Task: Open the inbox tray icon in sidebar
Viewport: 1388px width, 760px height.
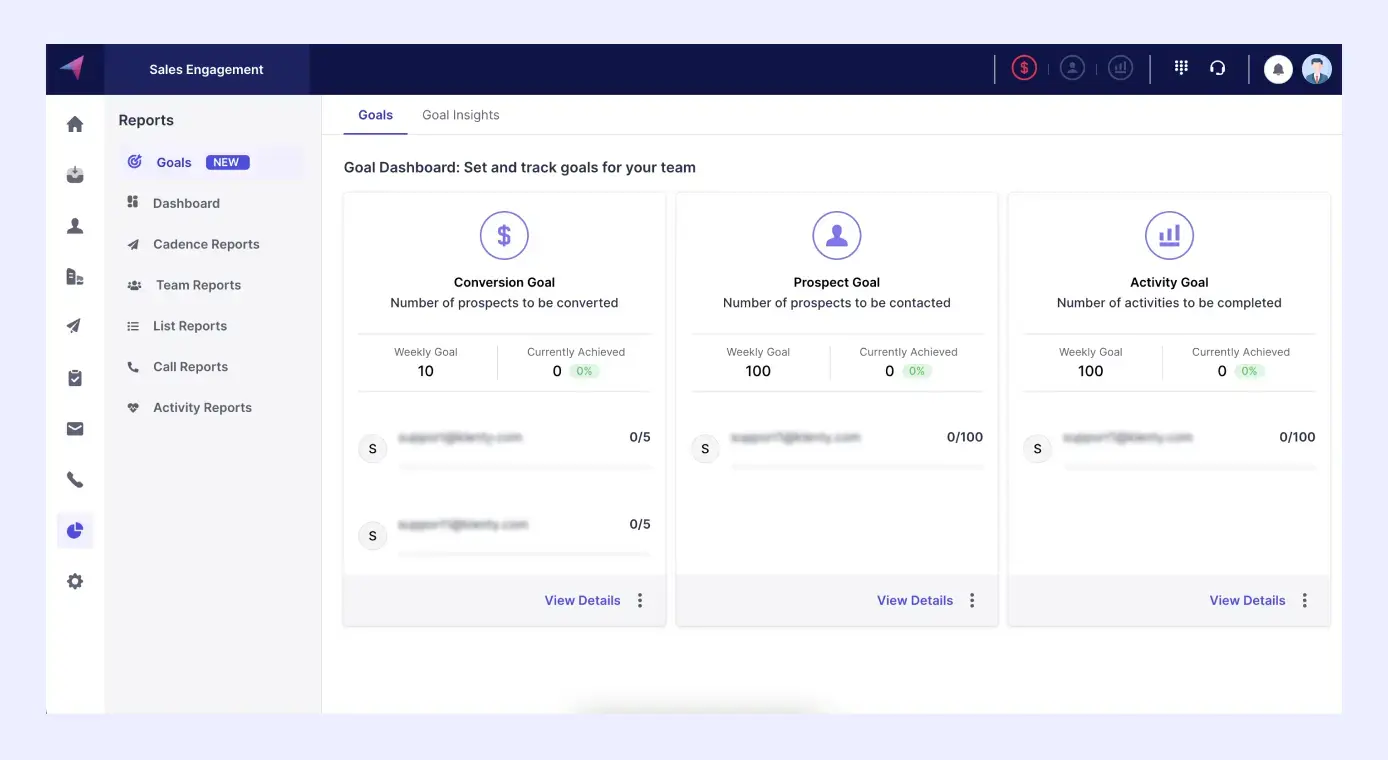Action: tap(75, 175)
